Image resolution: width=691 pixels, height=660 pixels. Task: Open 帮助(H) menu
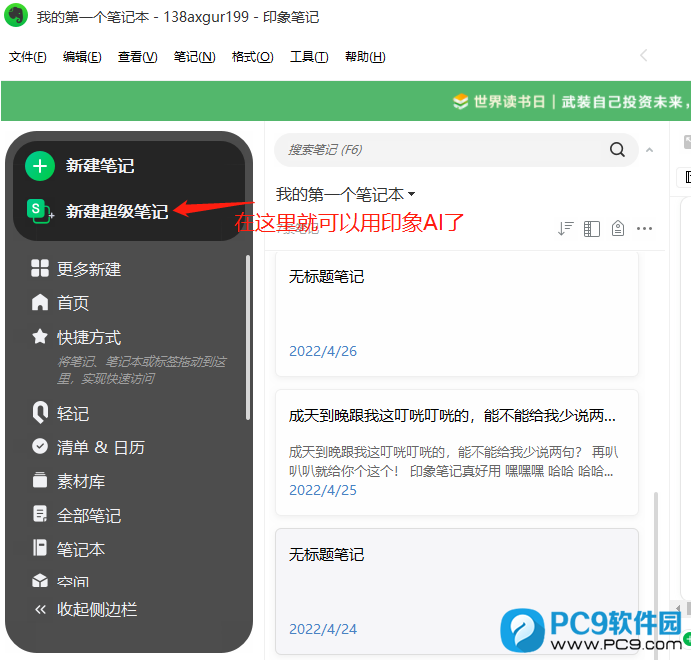click(x=365, y=57)
